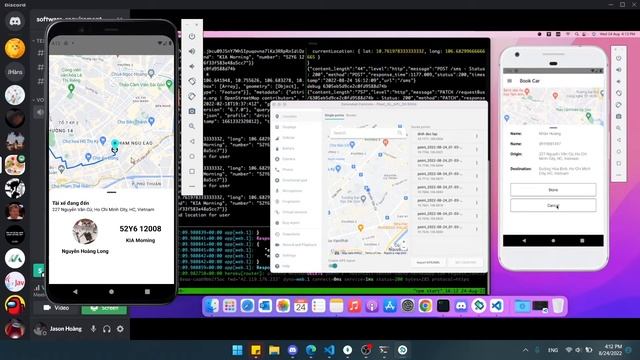Open the Among Us crewmate server icon

coord(15,305)
